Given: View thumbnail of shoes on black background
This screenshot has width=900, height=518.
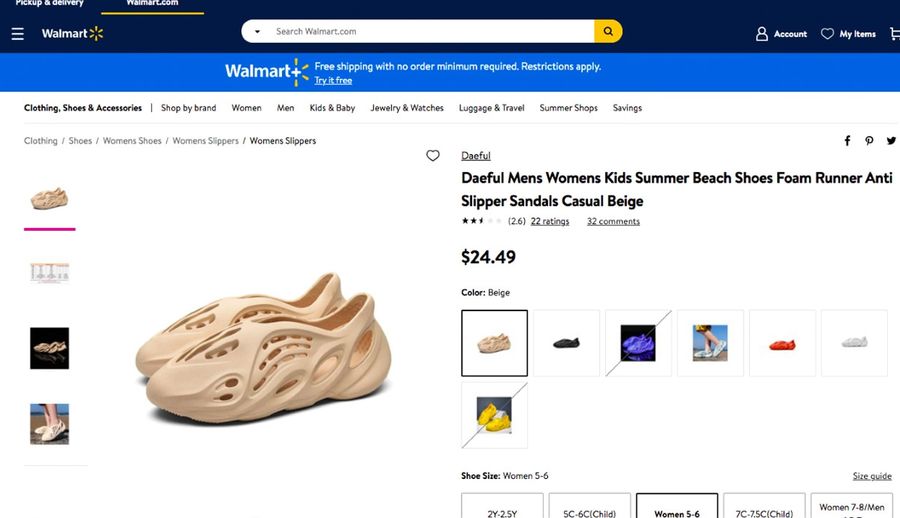Looking at the screenshot, I should click(49, 348).
